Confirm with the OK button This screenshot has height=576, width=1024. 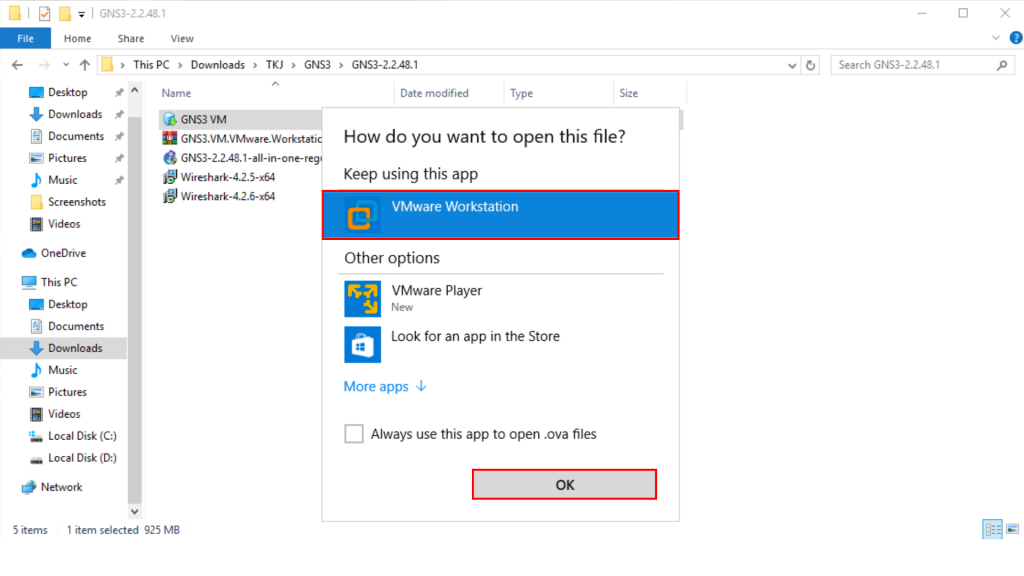coord(564,484)
